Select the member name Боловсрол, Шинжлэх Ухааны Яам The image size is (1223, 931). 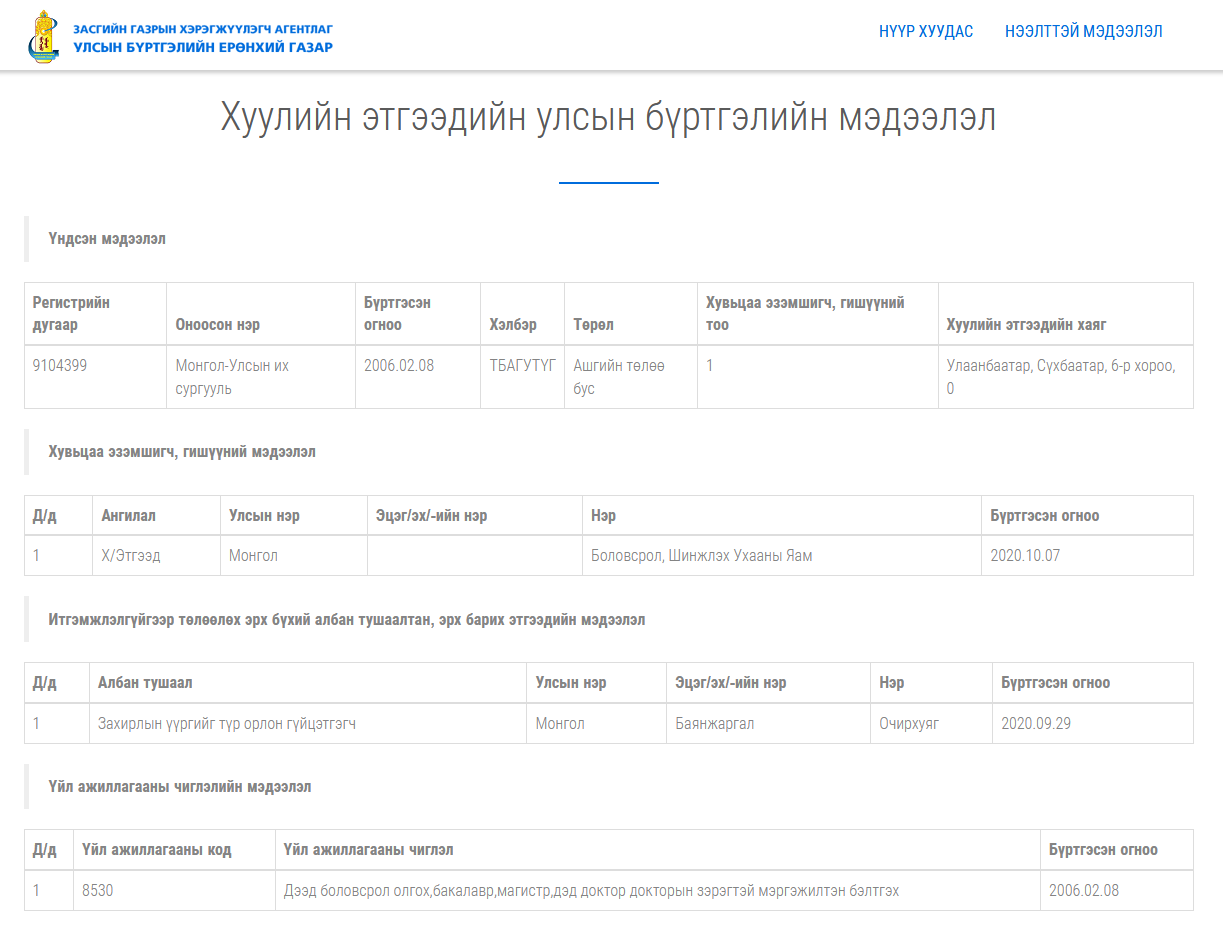tap(702, 556)
